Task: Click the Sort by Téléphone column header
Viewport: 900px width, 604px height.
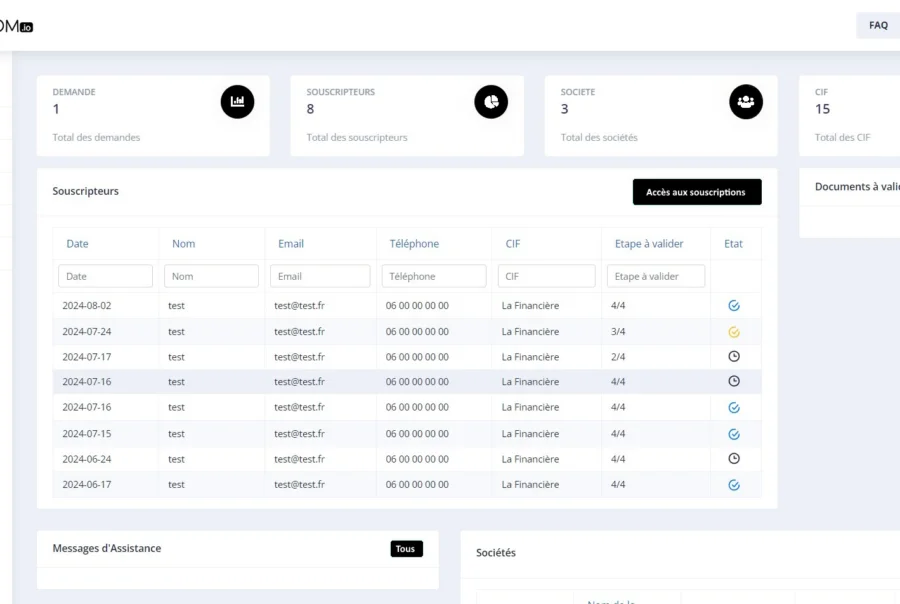Action: 414,244
